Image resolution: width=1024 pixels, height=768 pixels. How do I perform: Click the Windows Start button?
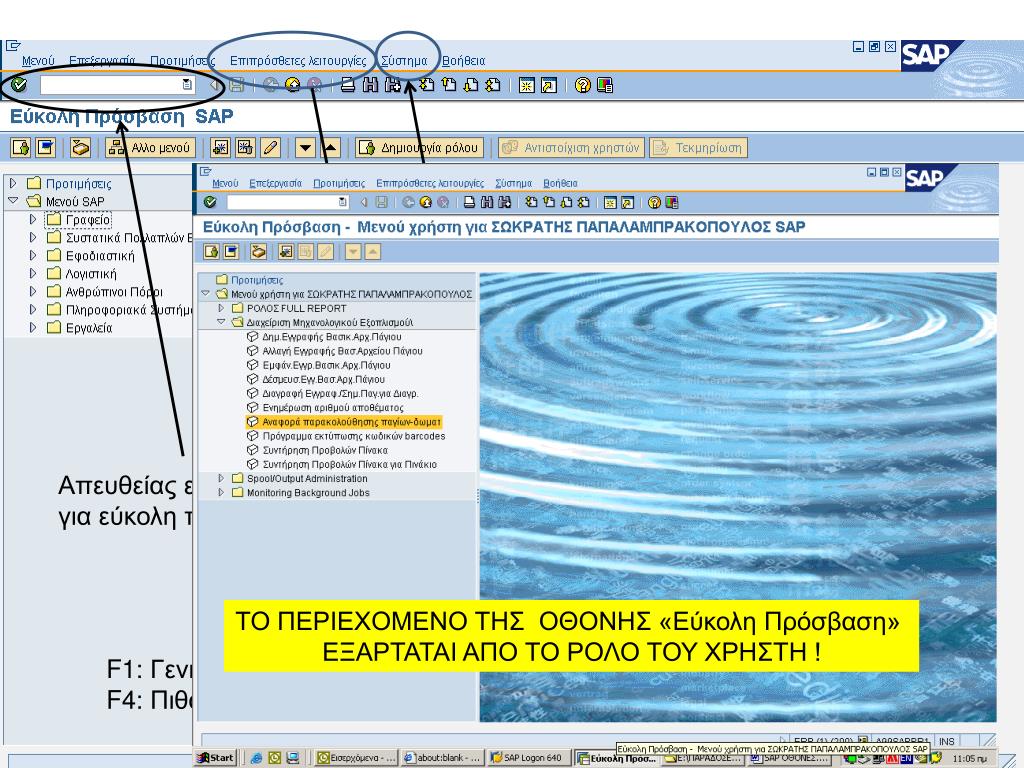[215, 758]
